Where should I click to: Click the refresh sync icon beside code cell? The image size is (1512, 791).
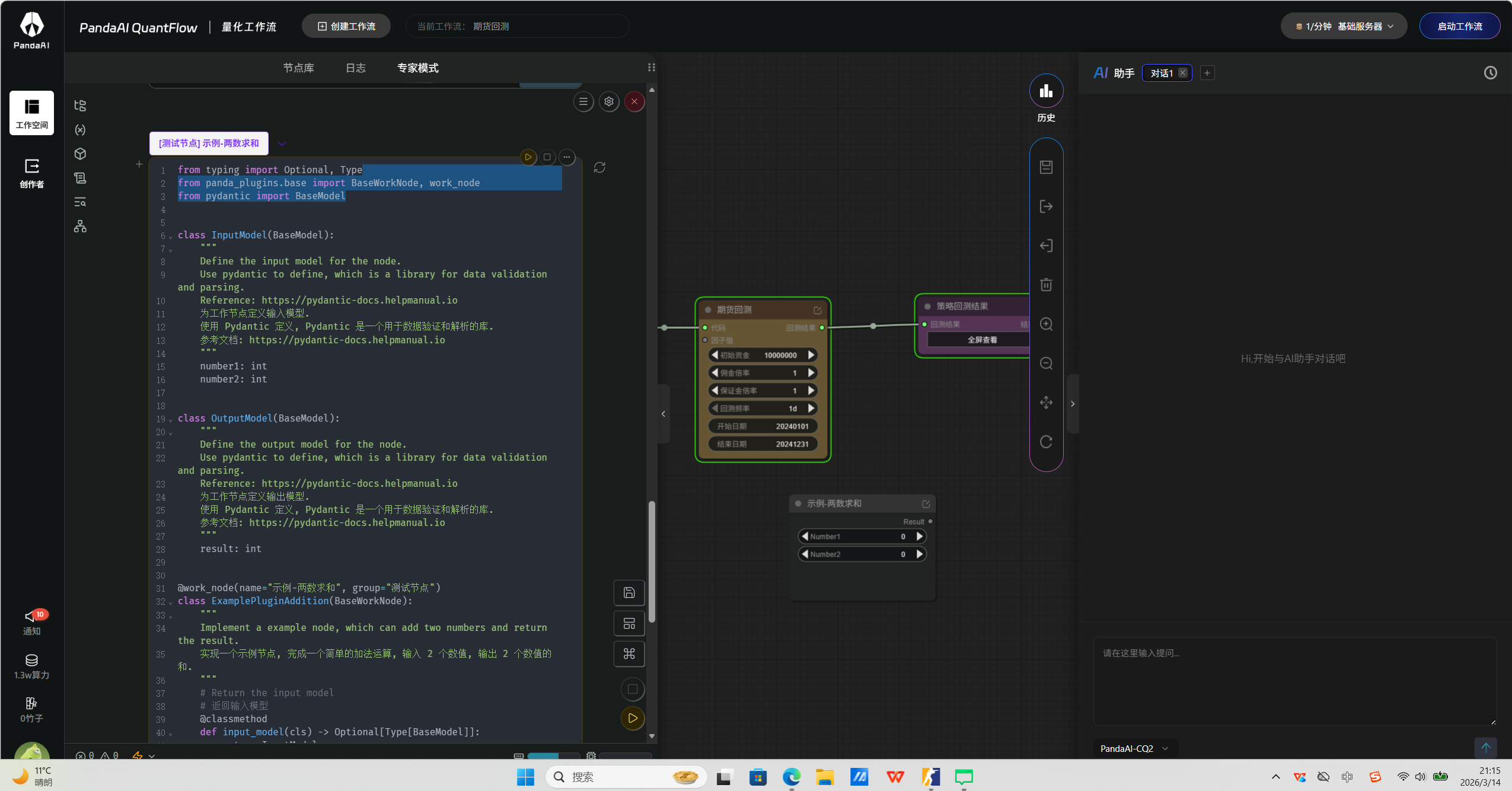599,167
